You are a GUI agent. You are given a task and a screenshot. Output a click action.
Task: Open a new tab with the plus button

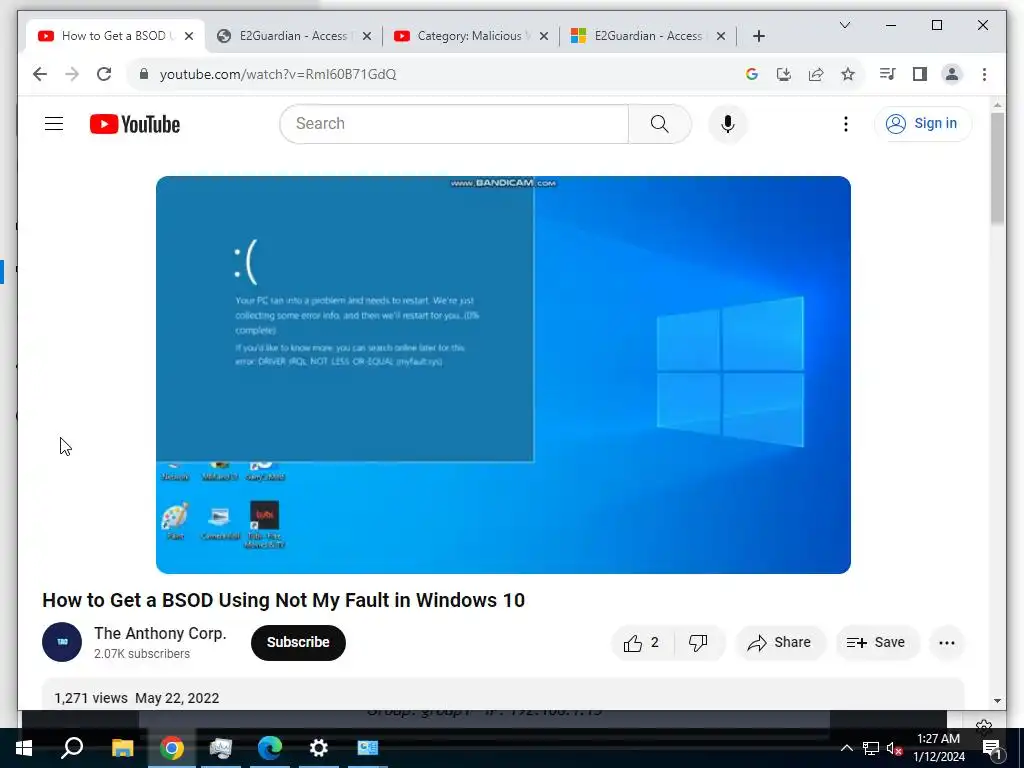(758, 36)
